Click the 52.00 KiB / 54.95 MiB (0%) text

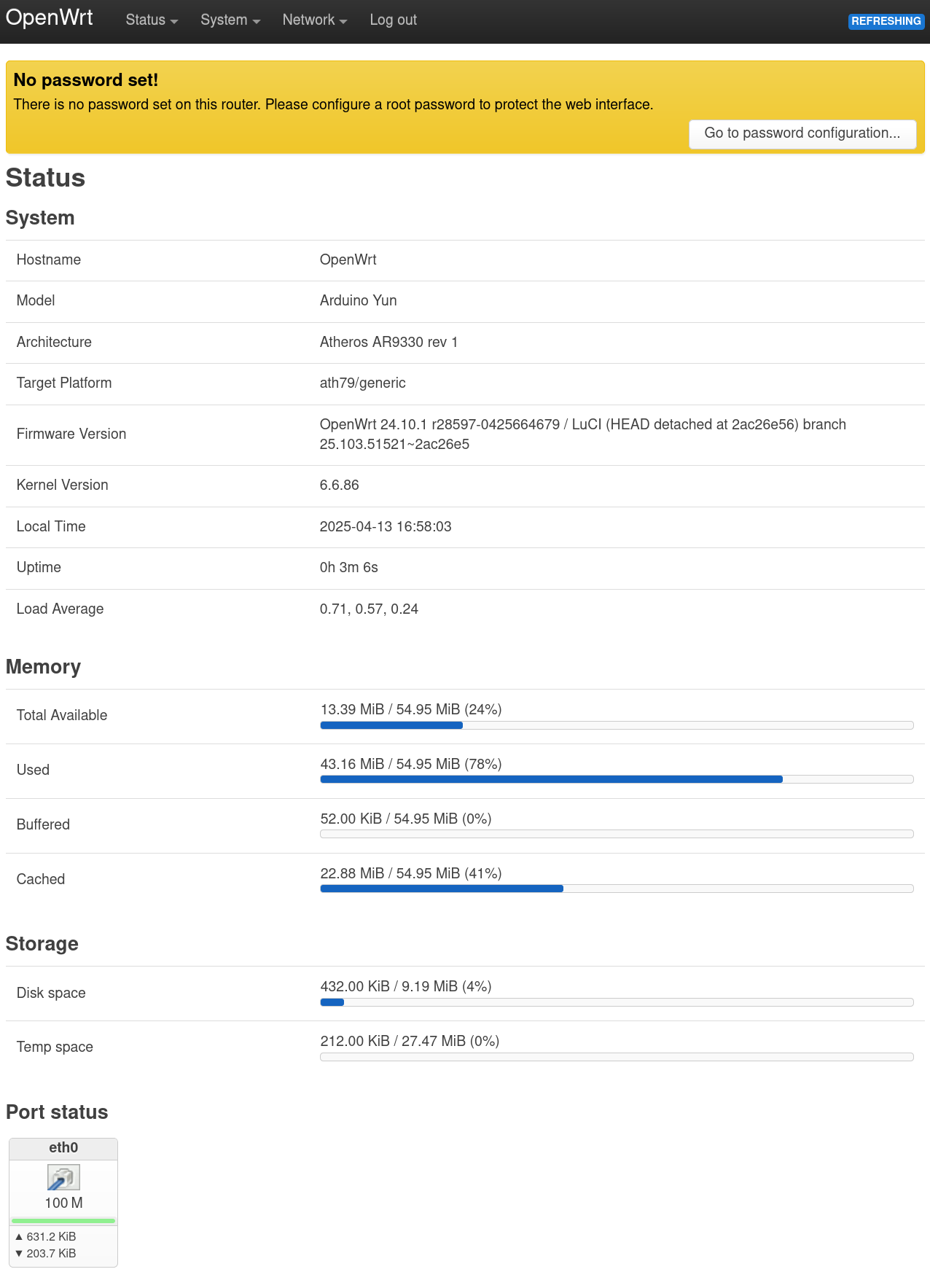point(406,819)
